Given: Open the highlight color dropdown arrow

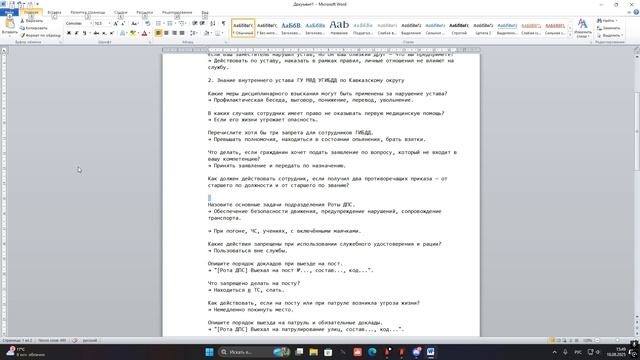Looking at the screenshot, I should [x=138, y=33].
